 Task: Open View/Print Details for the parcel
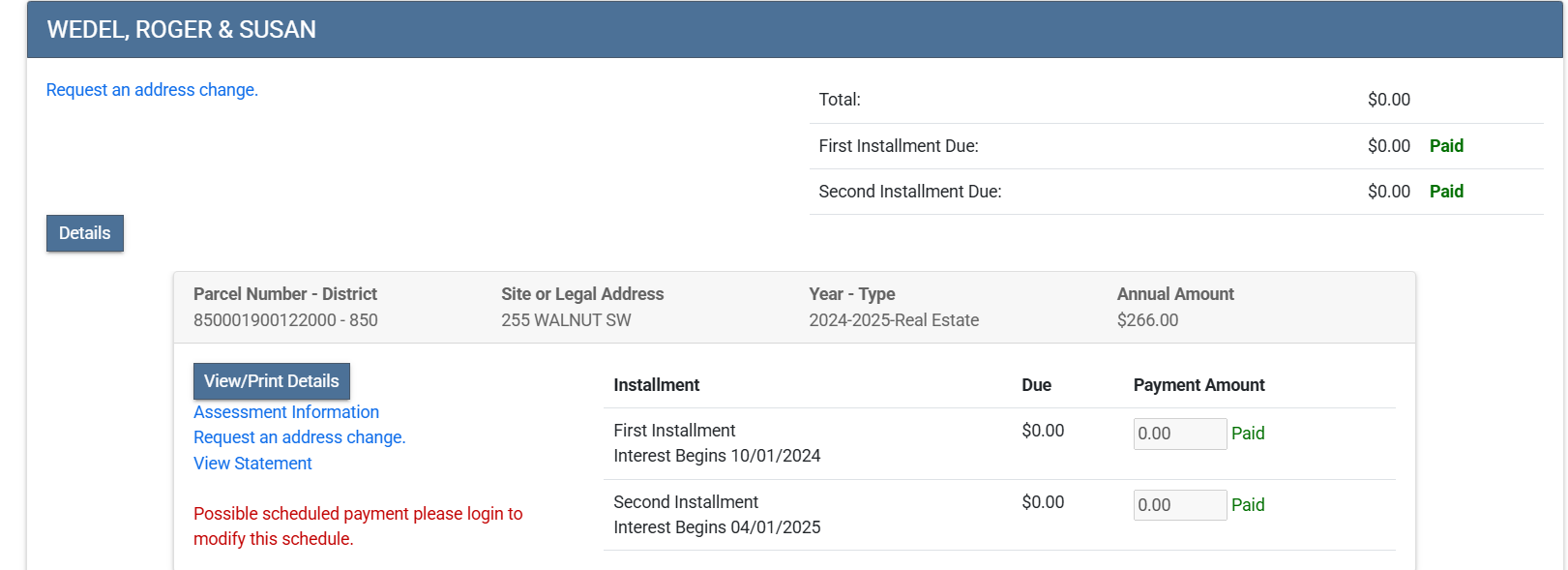pos(271,381)
